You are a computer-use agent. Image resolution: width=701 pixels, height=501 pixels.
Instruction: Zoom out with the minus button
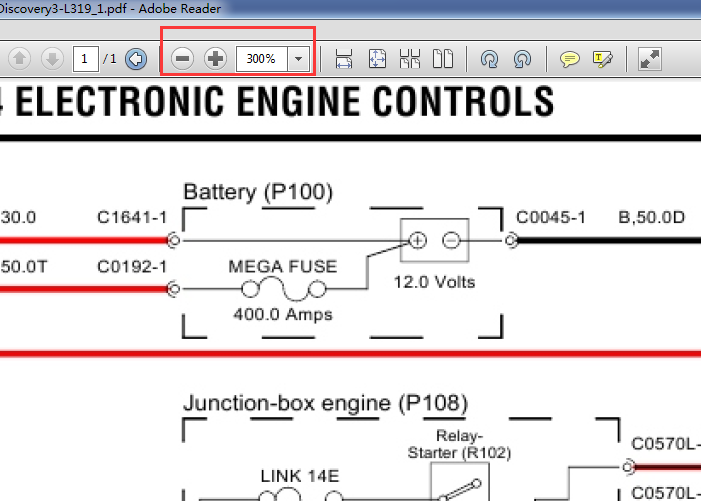pos(182,59)
